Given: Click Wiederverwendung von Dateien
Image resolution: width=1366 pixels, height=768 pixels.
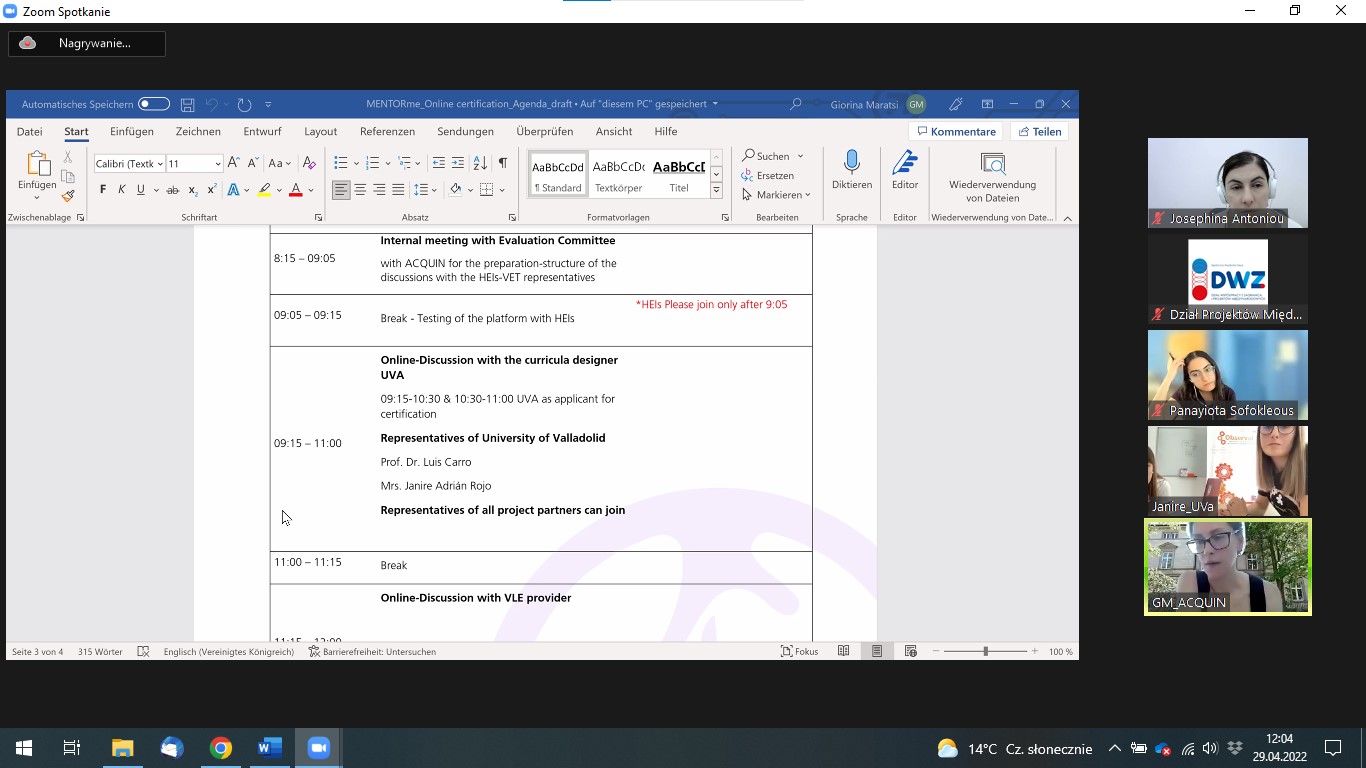Looking at the screenshot, I should pyautogui.click(x=992, y=177).
